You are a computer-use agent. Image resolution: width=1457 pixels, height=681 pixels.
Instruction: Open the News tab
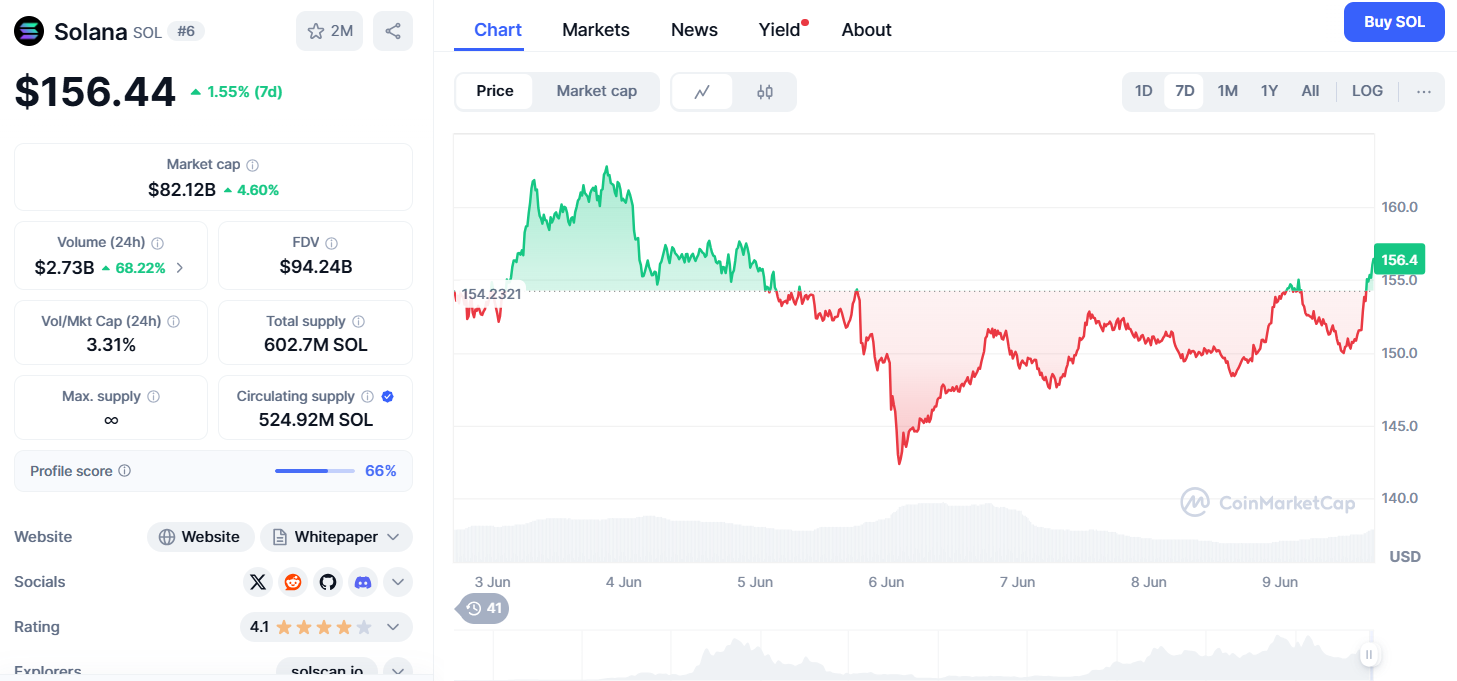[694, 30]
